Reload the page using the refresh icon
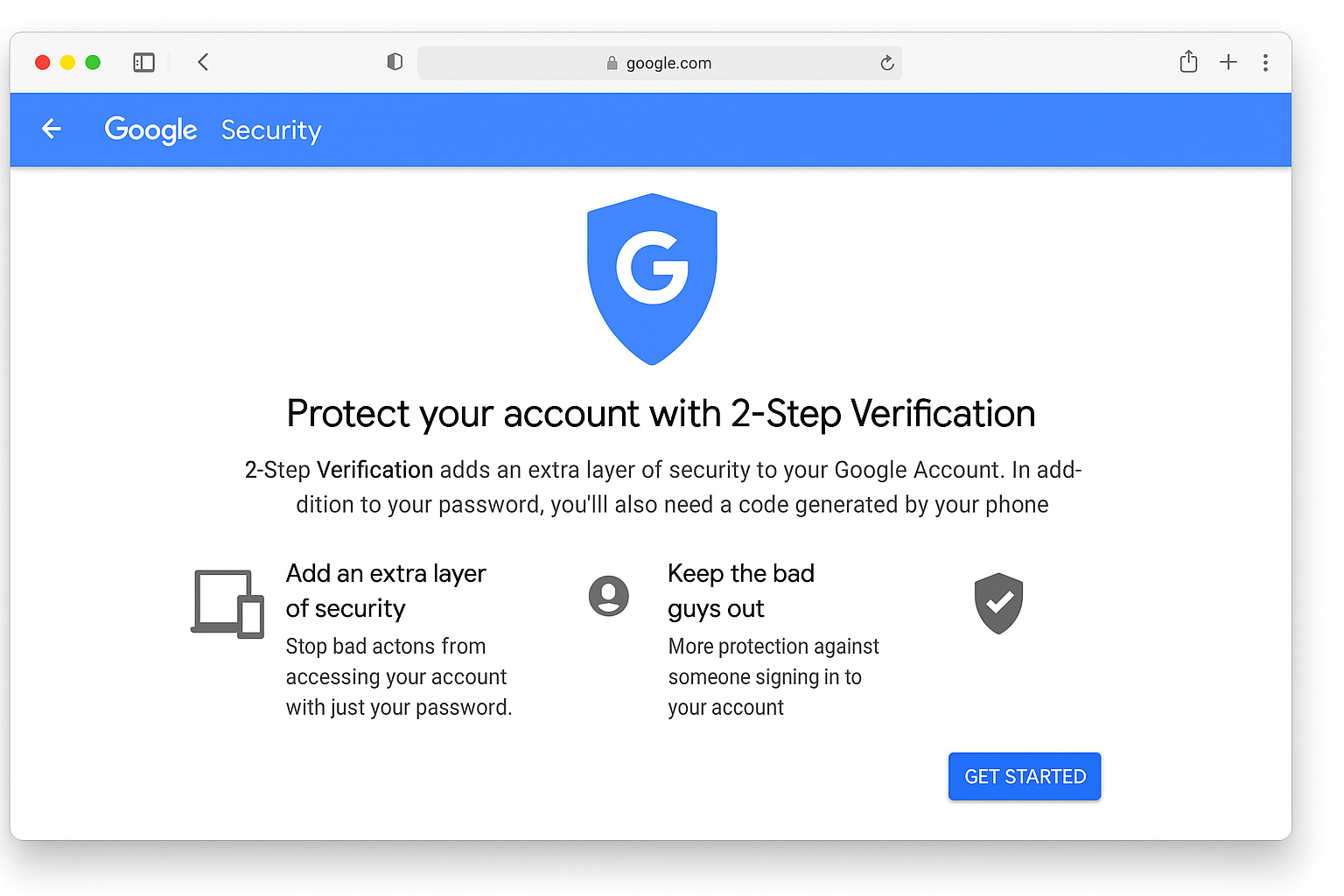 click(x=886, y=63)
